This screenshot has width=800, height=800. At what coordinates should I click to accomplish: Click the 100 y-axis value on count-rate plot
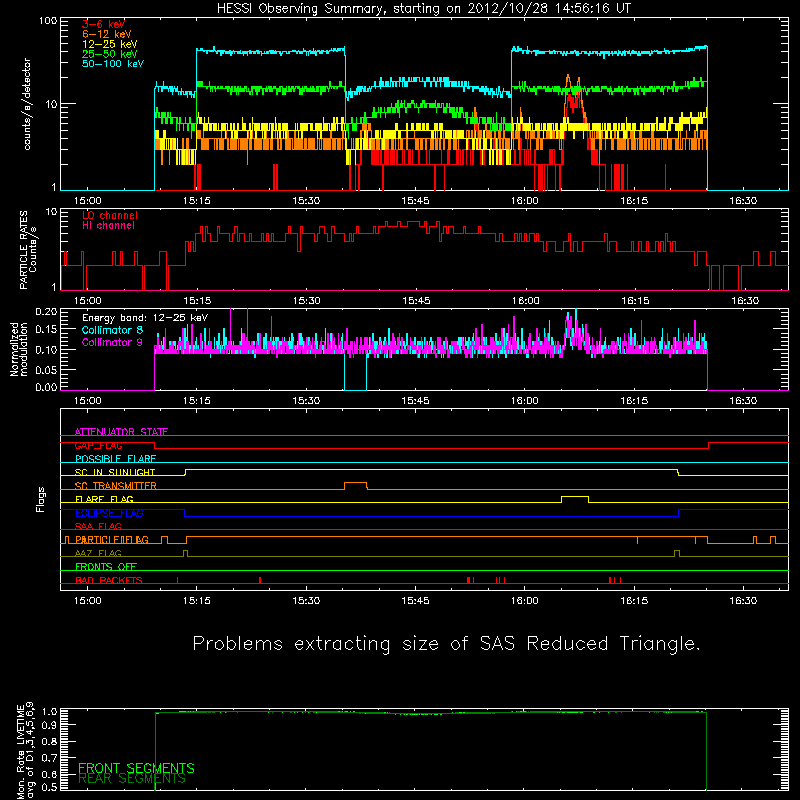48,21
